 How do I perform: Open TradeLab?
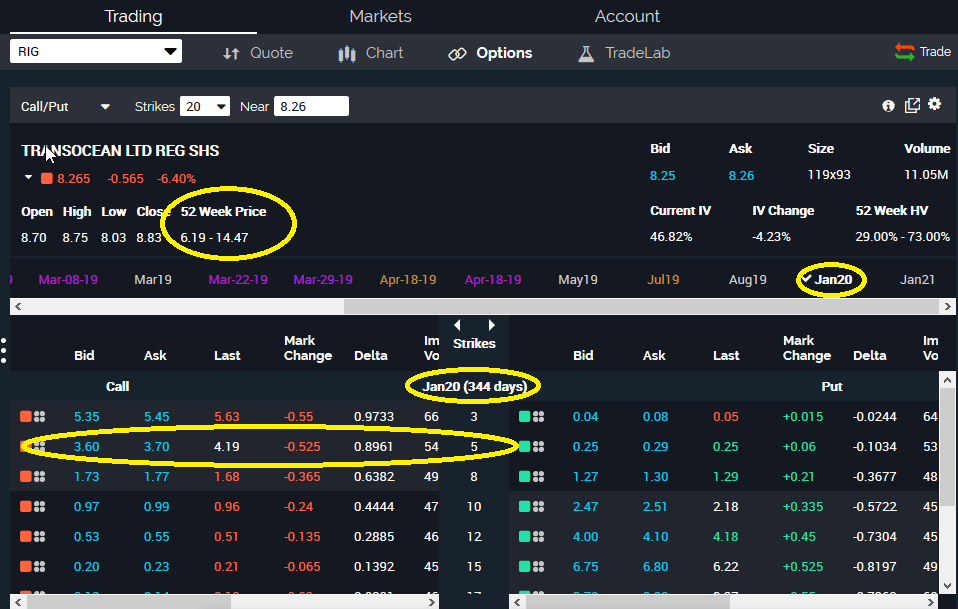point(624,53)
